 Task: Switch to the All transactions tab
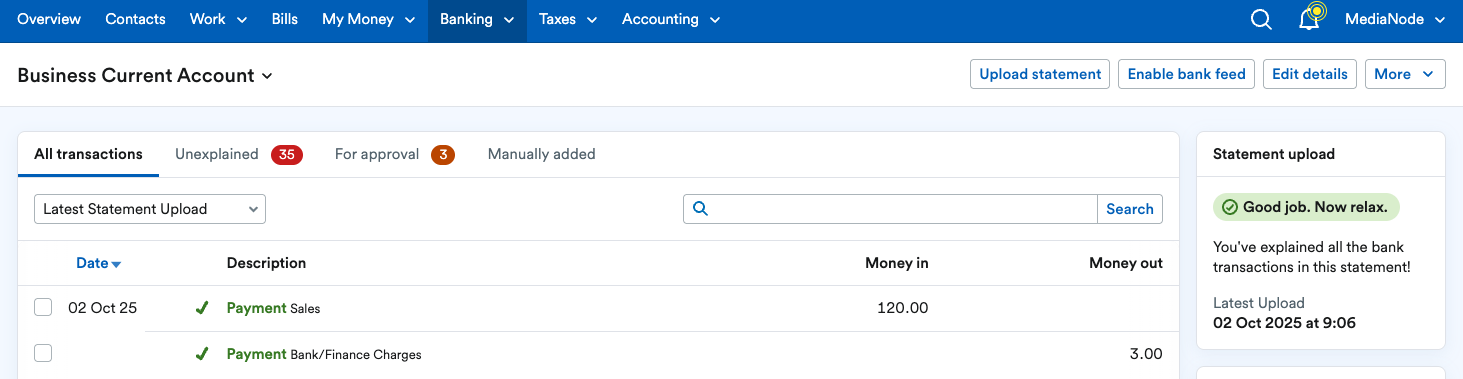click(88, 154)
